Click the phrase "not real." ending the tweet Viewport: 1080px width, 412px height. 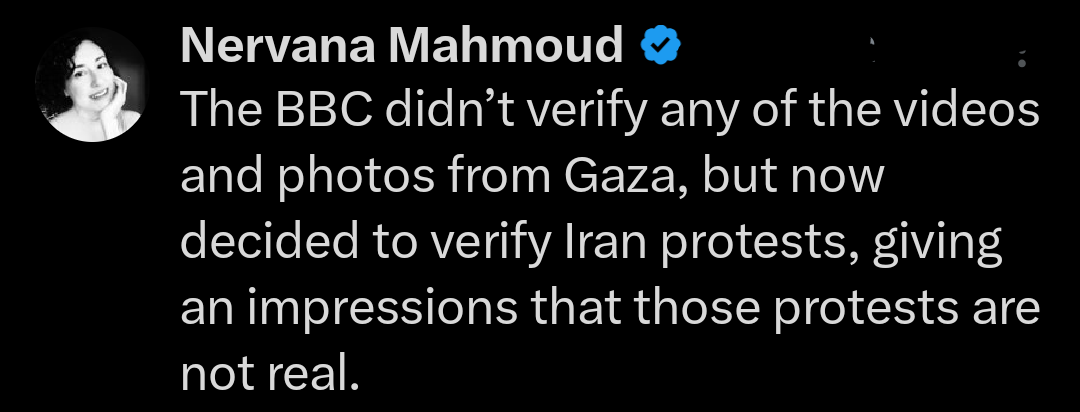(268, 373)
